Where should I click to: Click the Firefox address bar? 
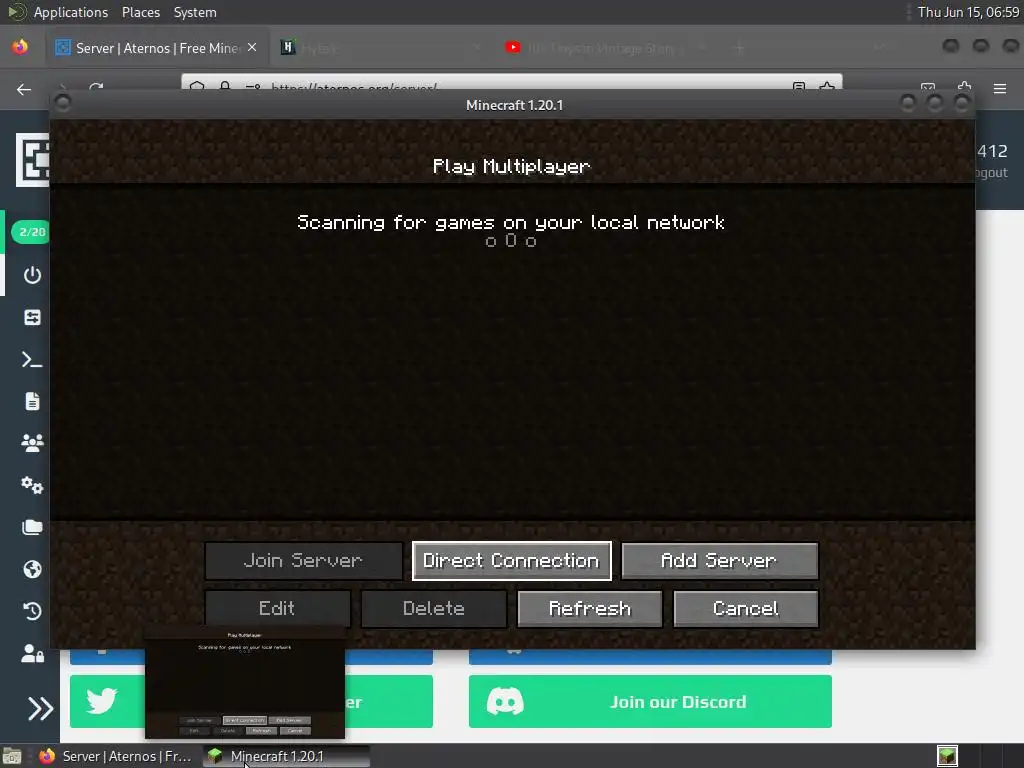click(512, 84)
